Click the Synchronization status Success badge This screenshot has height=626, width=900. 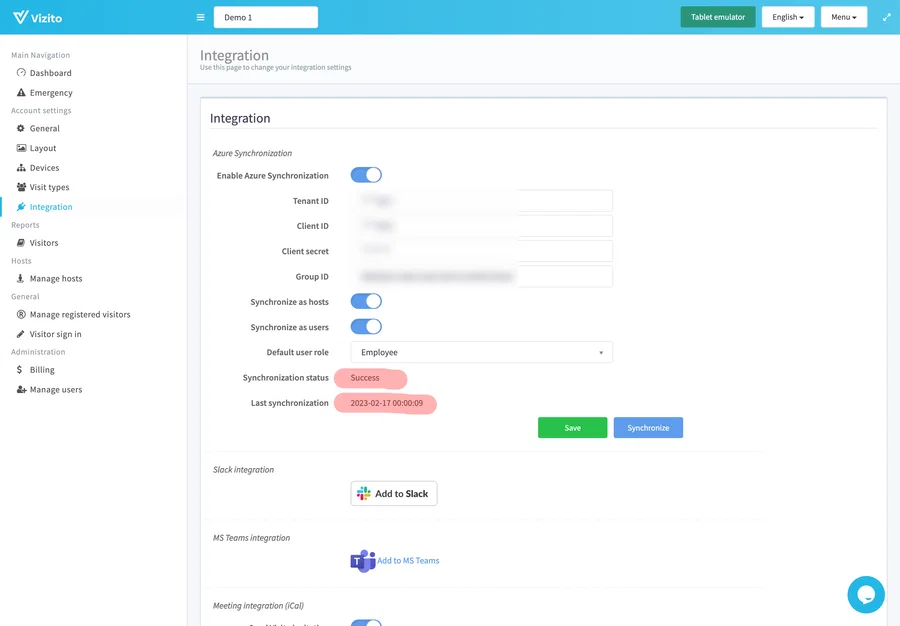pos(370,378)
